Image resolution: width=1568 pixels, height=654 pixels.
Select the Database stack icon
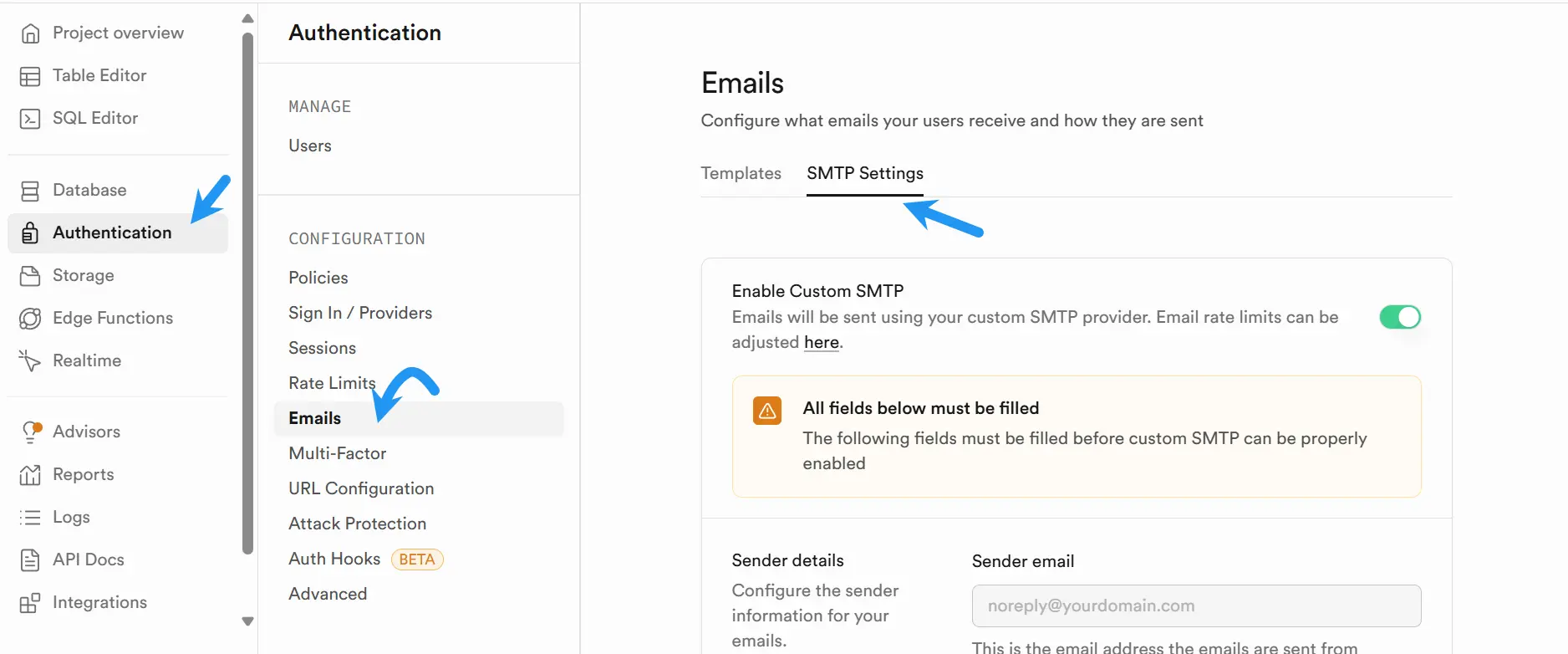click(30, 191)
